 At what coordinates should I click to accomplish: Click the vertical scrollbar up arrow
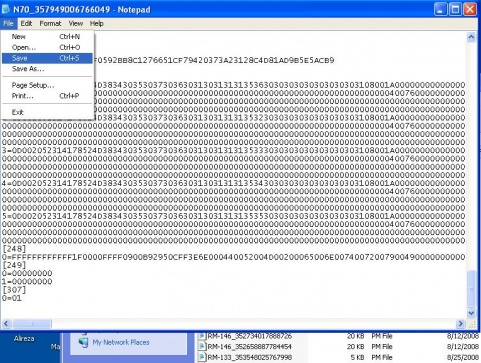471,37
